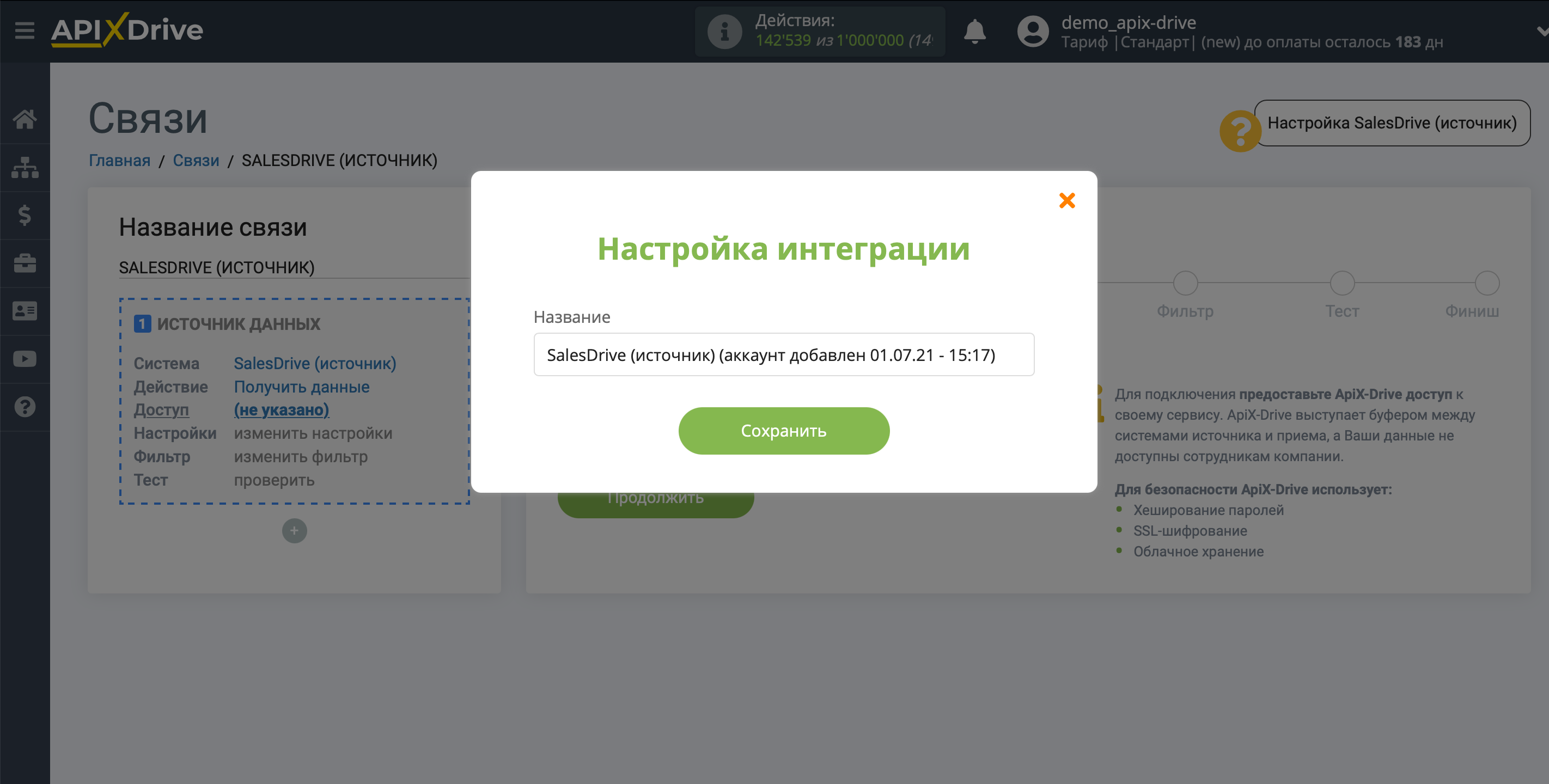This screenshot has width=1549, height=784.
Task: Click Save button in integration settings
Action: point(783,430)
